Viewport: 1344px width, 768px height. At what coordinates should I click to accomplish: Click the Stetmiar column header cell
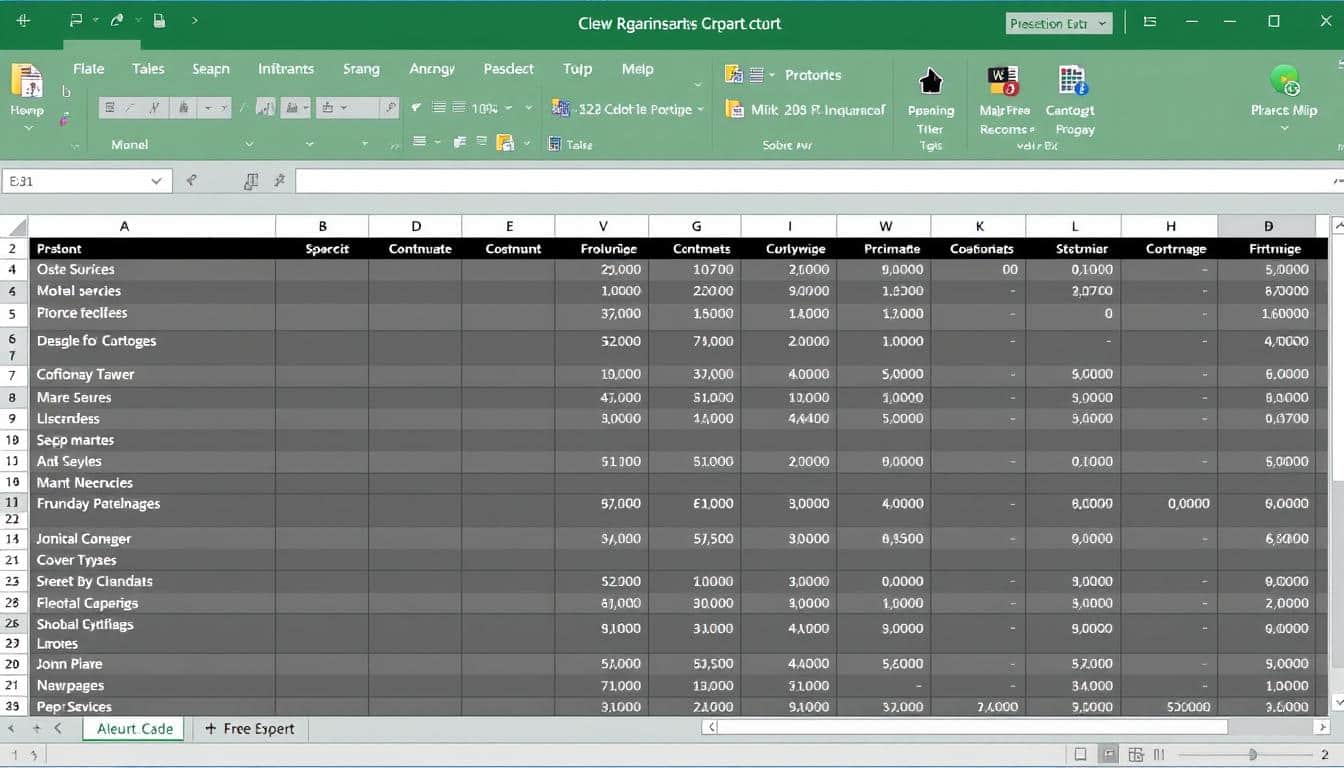tap(1074, 248)
